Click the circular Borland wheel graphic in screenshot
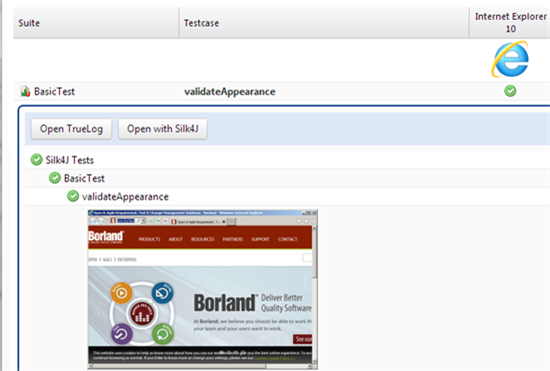550x371 pixels. coord(142,313)
